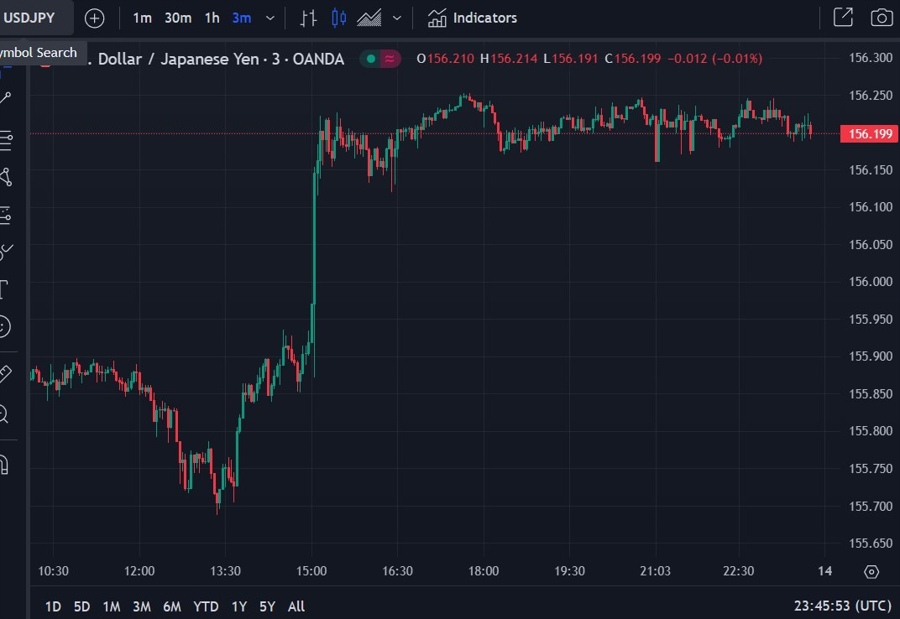Click the high value H156.214
Viewport: 900px width, 619px height.
pos(509,59)
